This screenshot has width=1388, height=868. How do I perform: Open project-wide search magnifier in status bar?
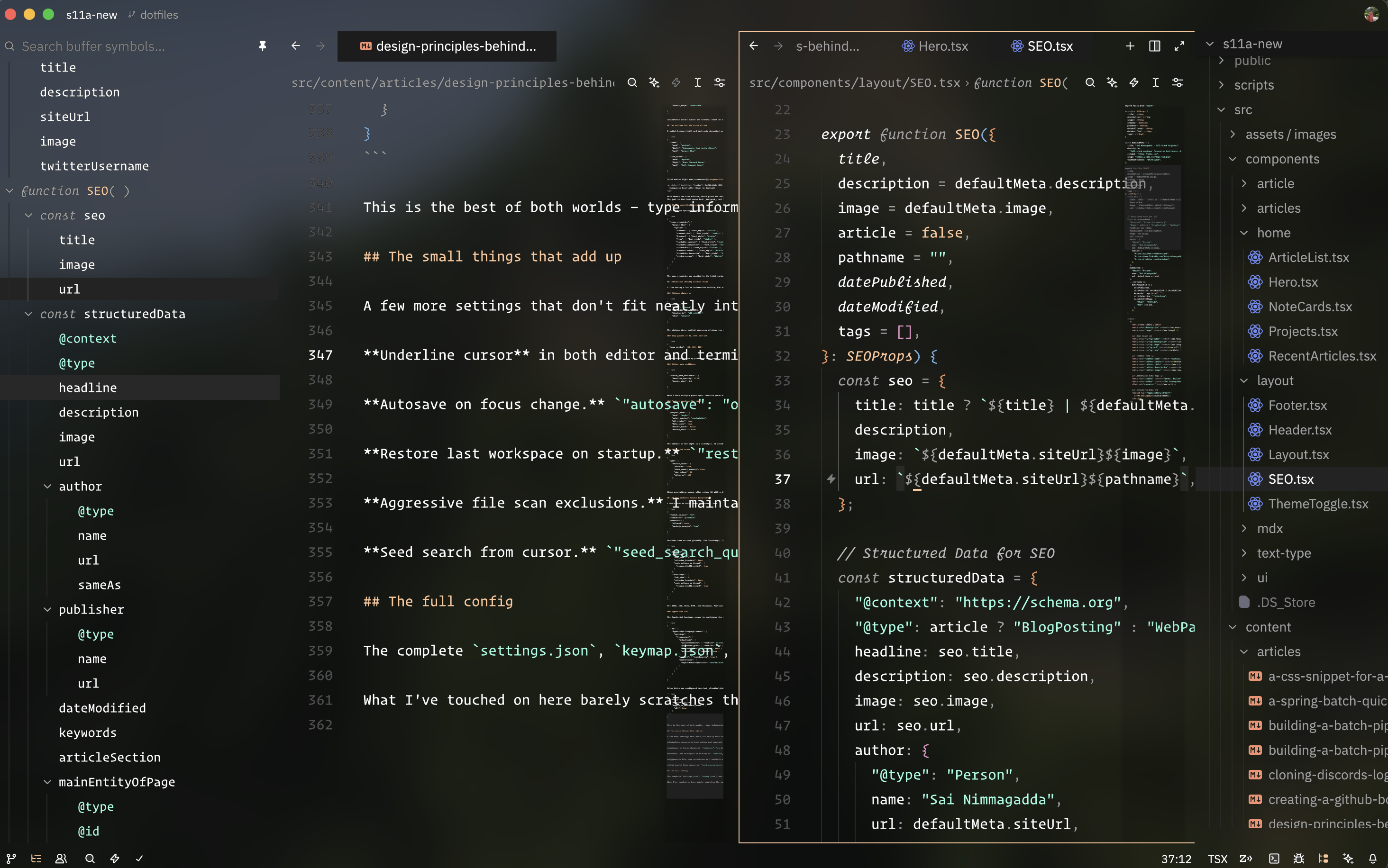coord(90,859)
